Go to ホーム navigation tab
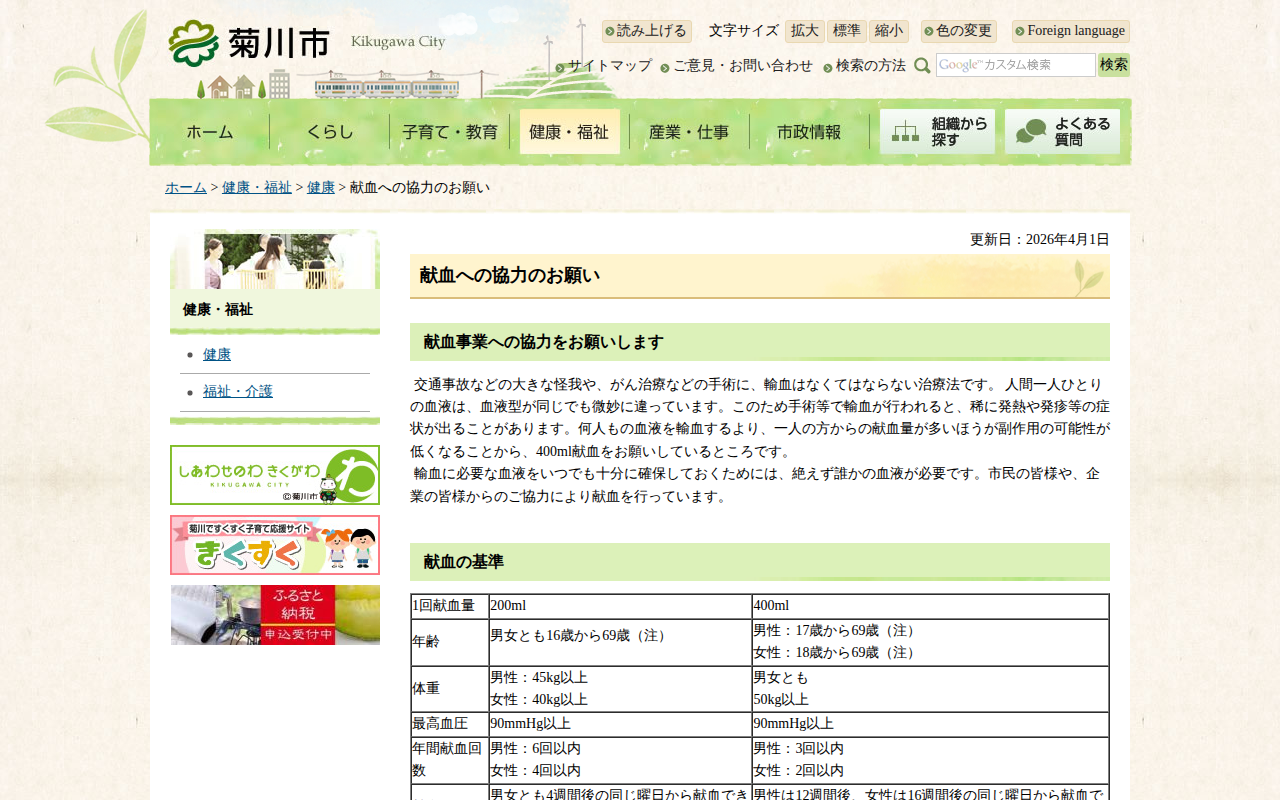 210,132
